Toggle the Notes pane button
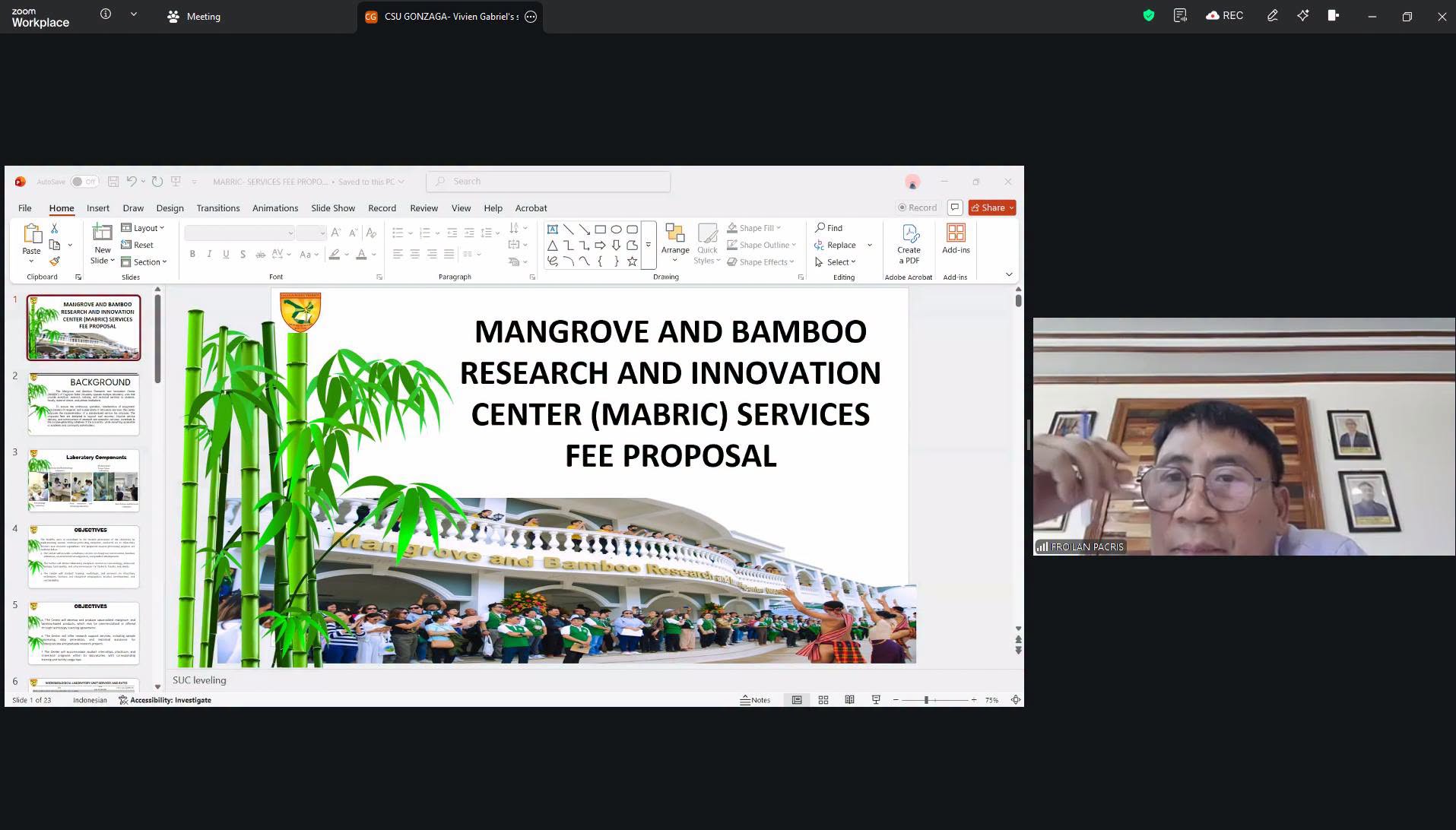The image size is (1456, 830). point(755,700)
